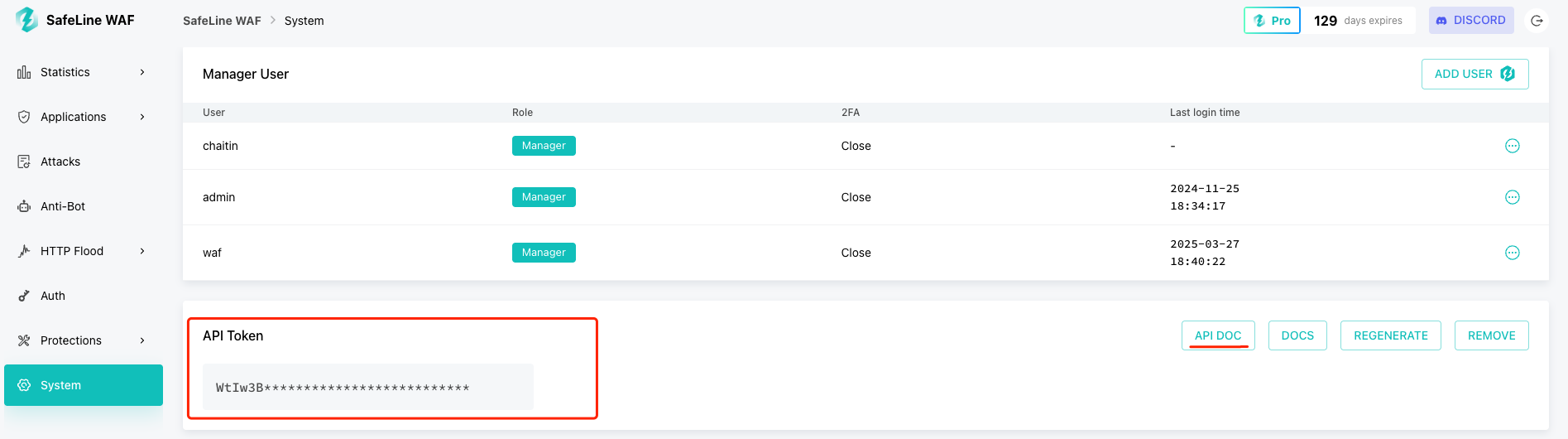Click the logout icon in header

point(1537,21)
